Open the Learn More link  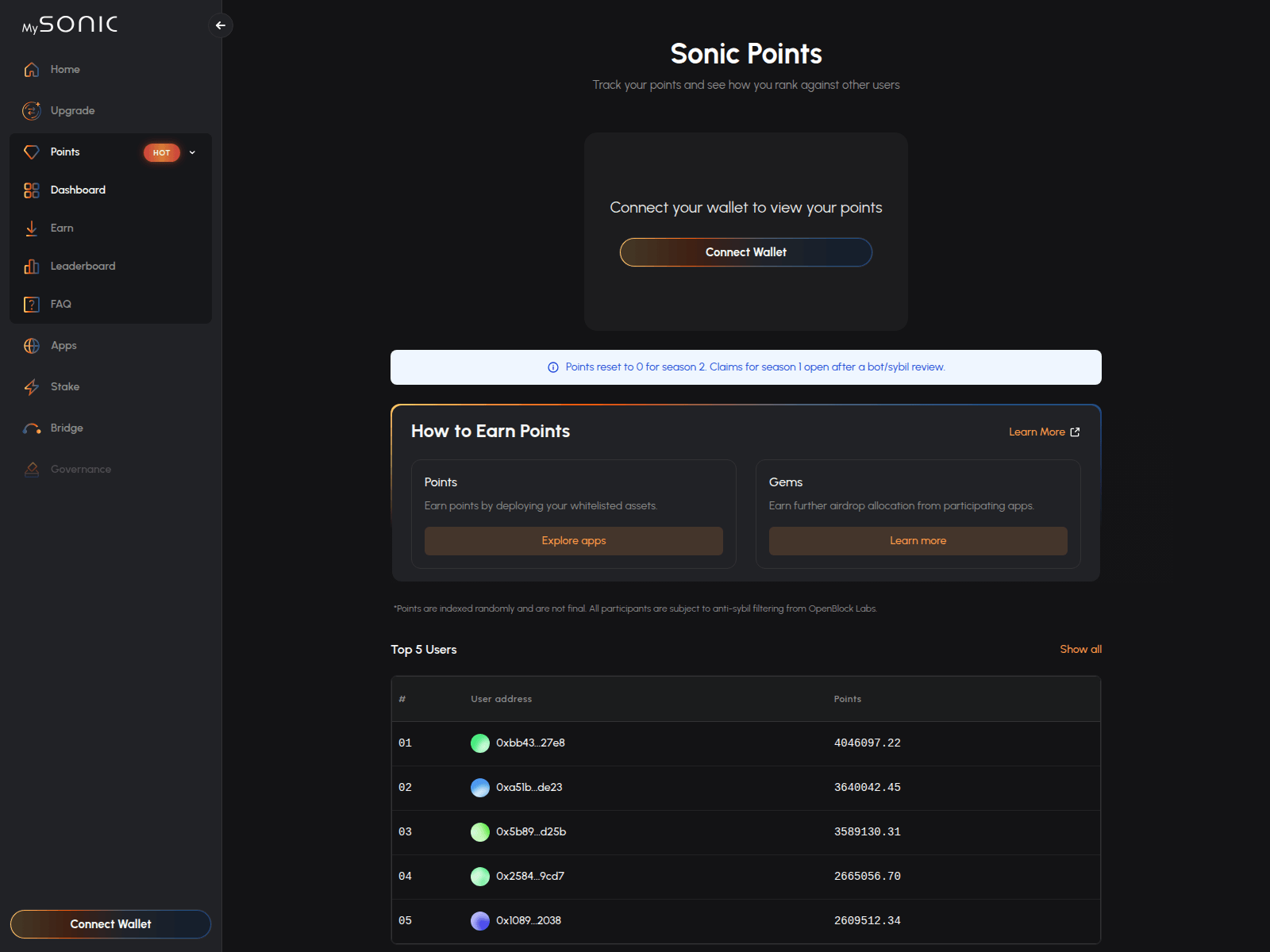tap(1044, 432)
